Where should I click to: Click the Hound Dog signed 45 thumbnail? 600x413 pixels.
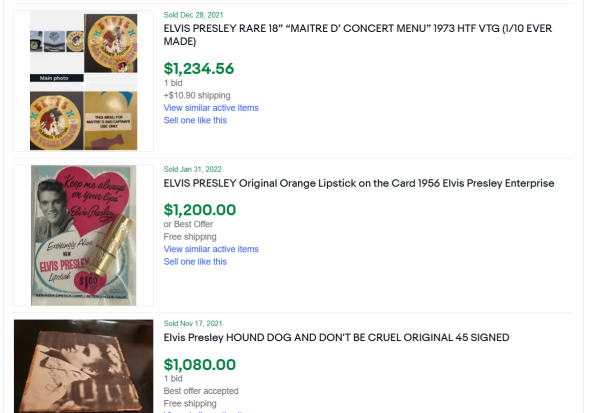click(84, 366)
